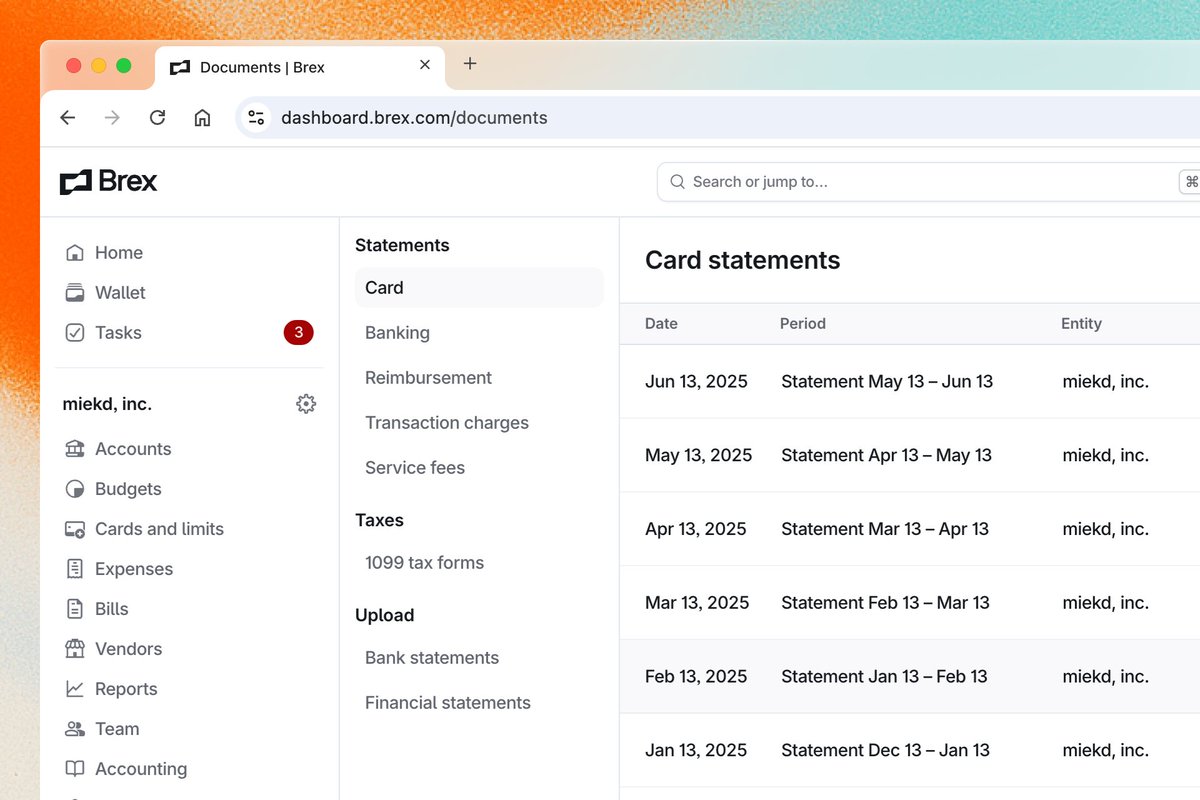
Task: Click the Period column header
Action: [803, 324]
